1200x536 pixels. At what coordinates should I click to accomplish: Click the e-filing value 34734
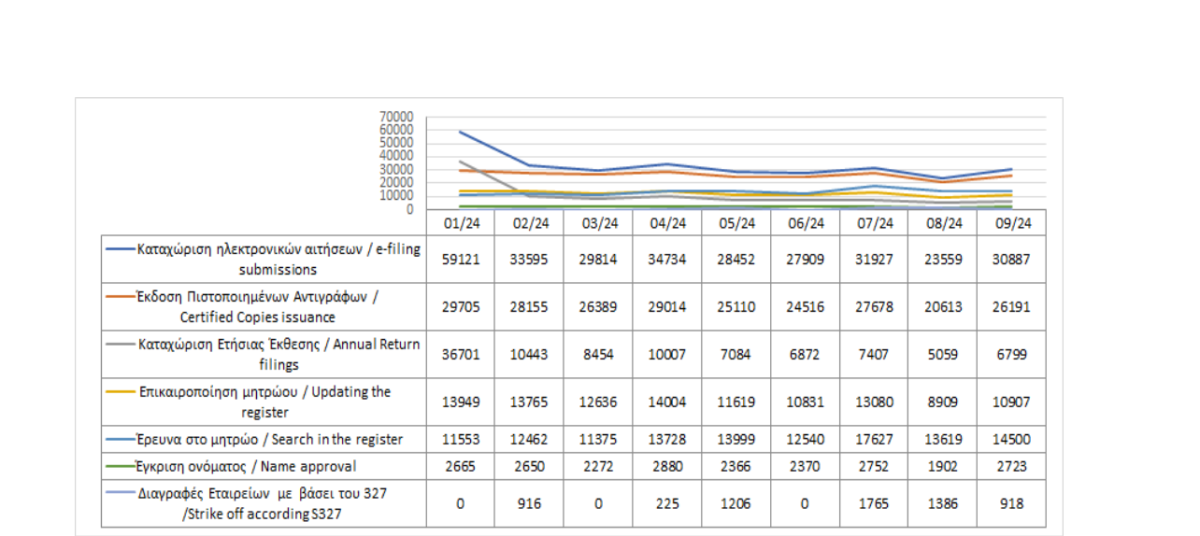point(667,260)
